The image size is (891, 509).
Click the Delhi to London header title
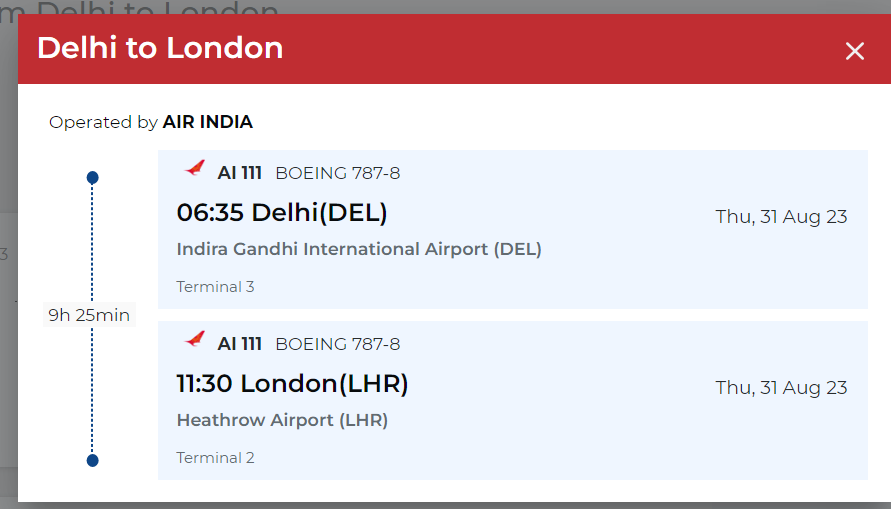pyautogui.click(x=160, y=48)
